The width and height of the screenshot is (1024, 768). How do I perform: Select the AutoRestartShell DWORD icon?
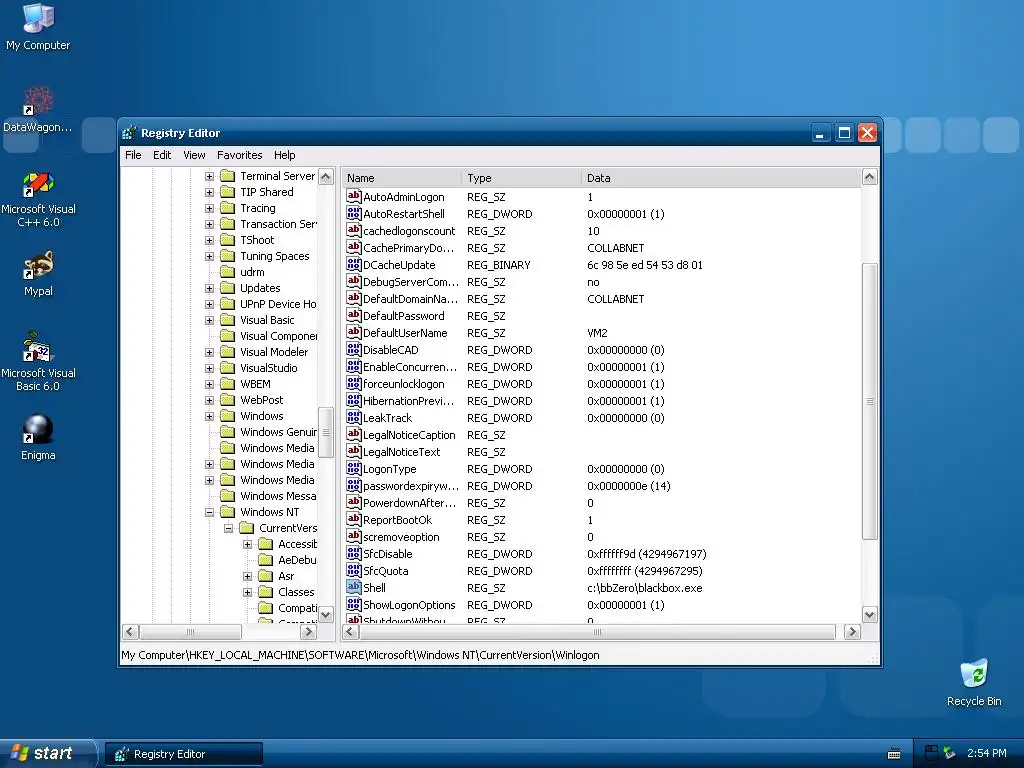(353, 213)
